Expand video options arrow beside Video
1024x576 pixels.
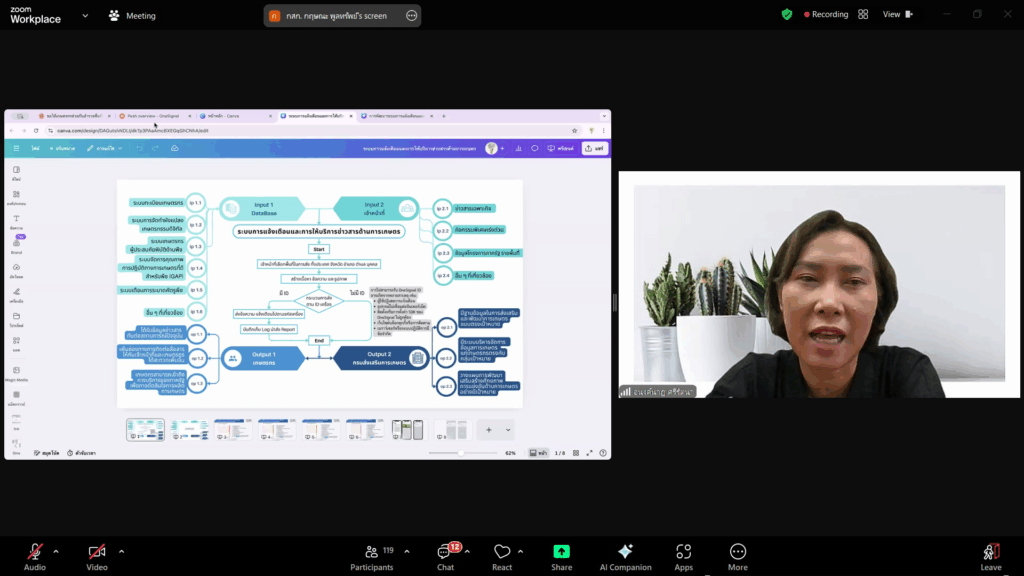121,551
